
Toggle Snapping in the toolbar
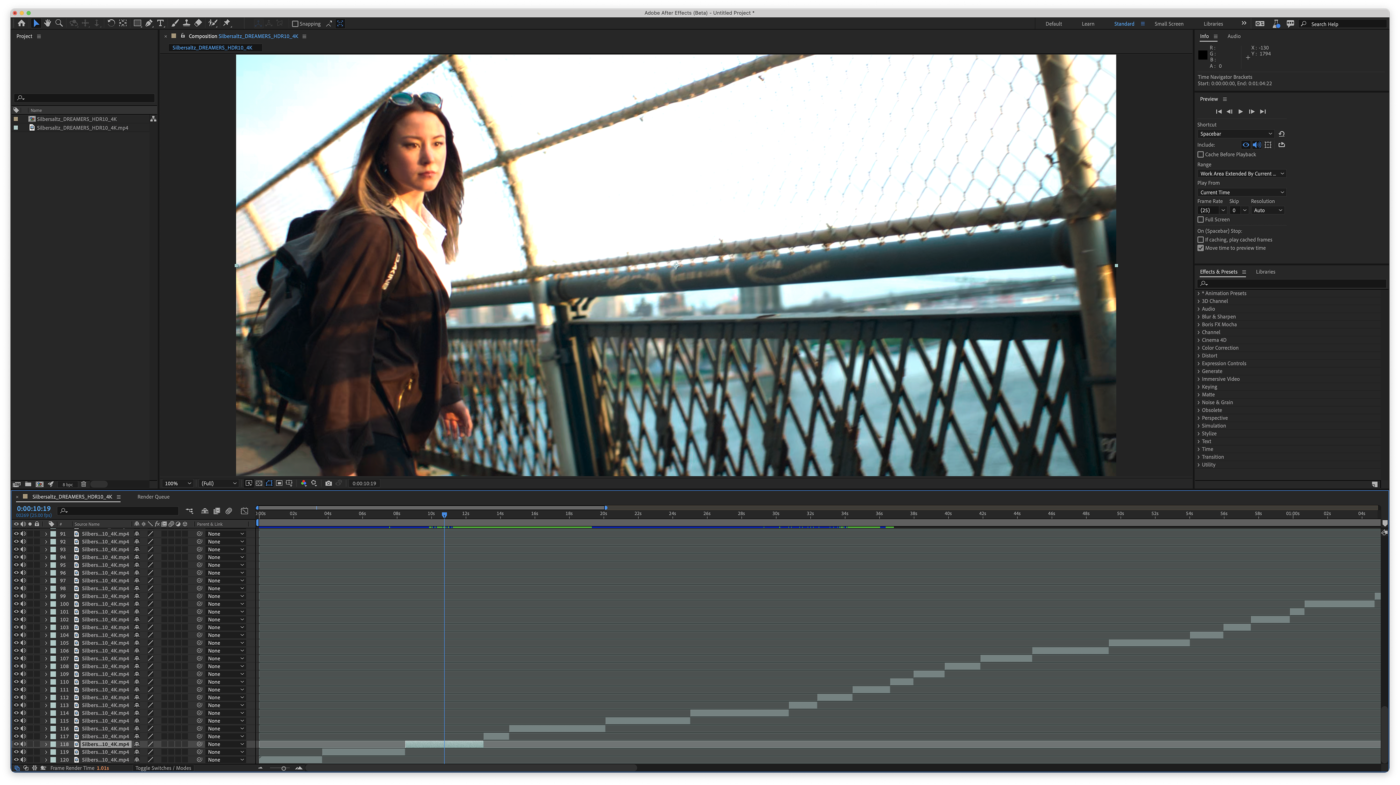pyautogui.click(x=293, y=21)
